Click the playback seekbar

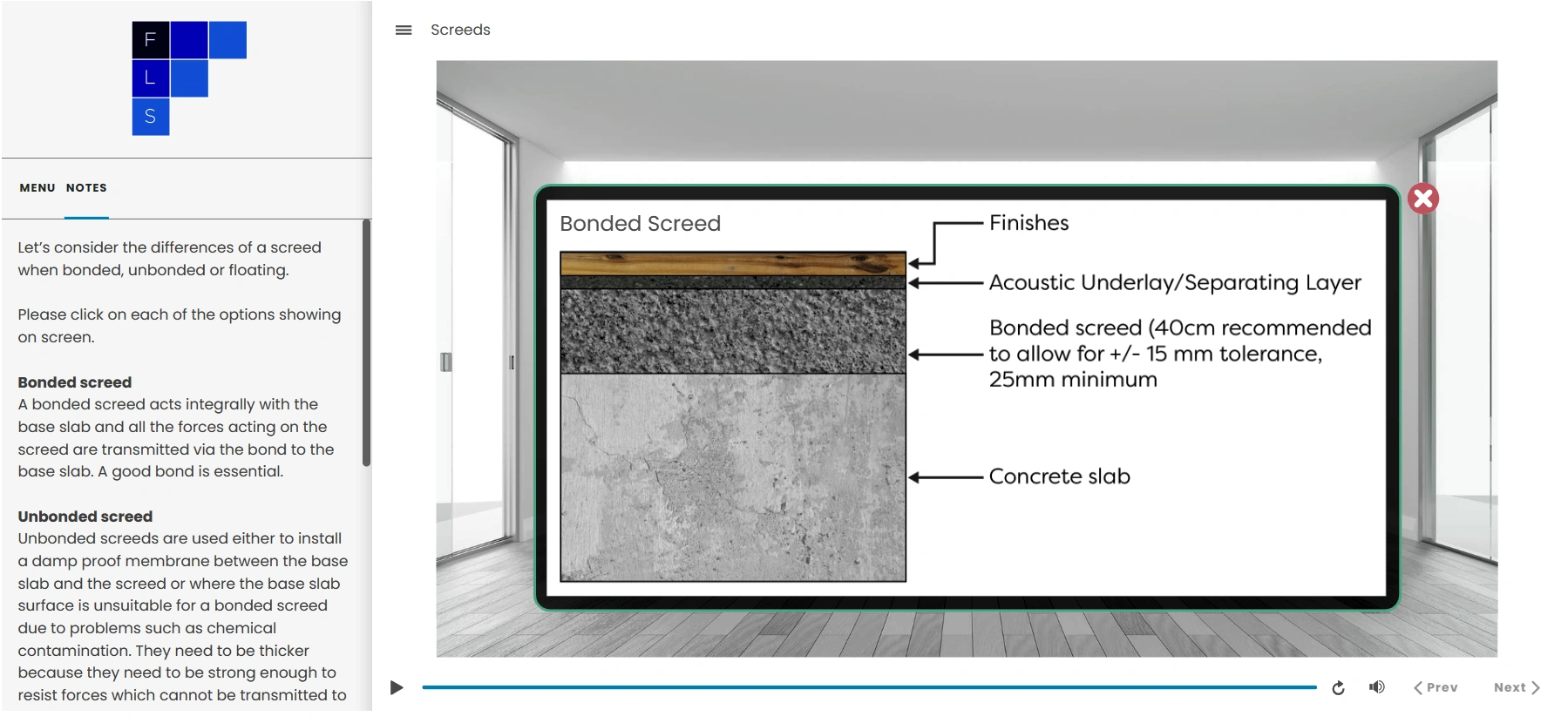pos(868,687)
